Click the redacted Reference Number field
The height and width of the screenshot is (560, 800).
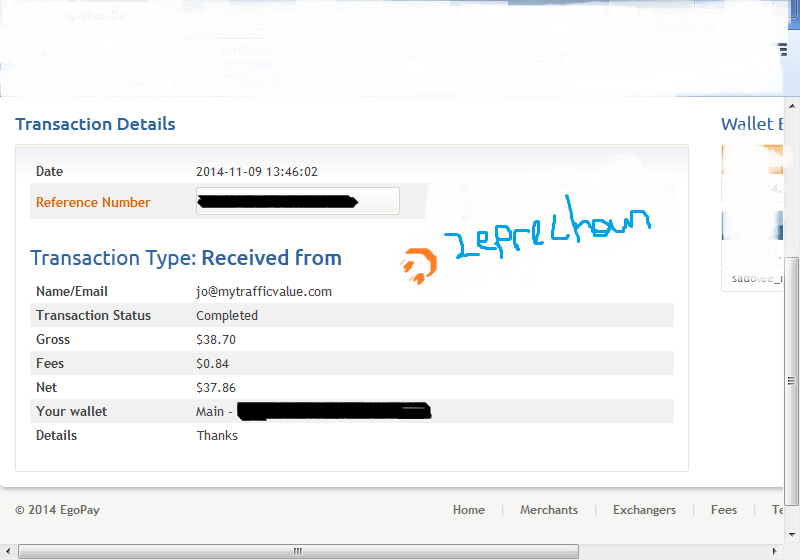click(x=297, y=201)
